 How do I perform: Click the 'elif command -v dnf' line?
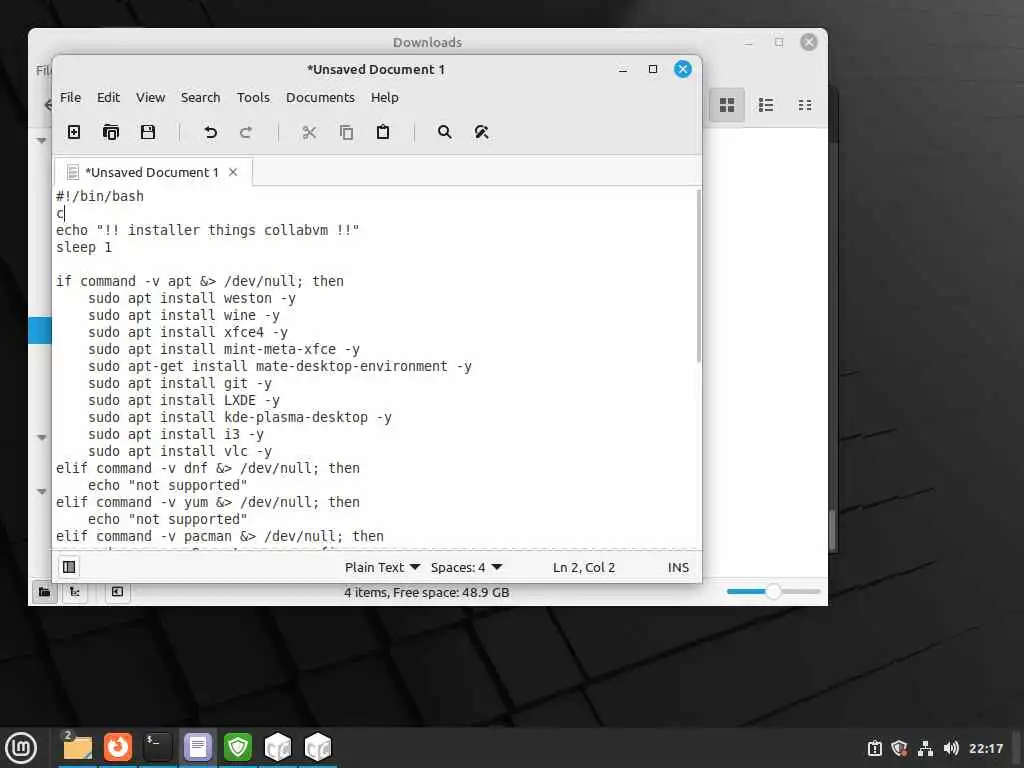tap(208, 468)
